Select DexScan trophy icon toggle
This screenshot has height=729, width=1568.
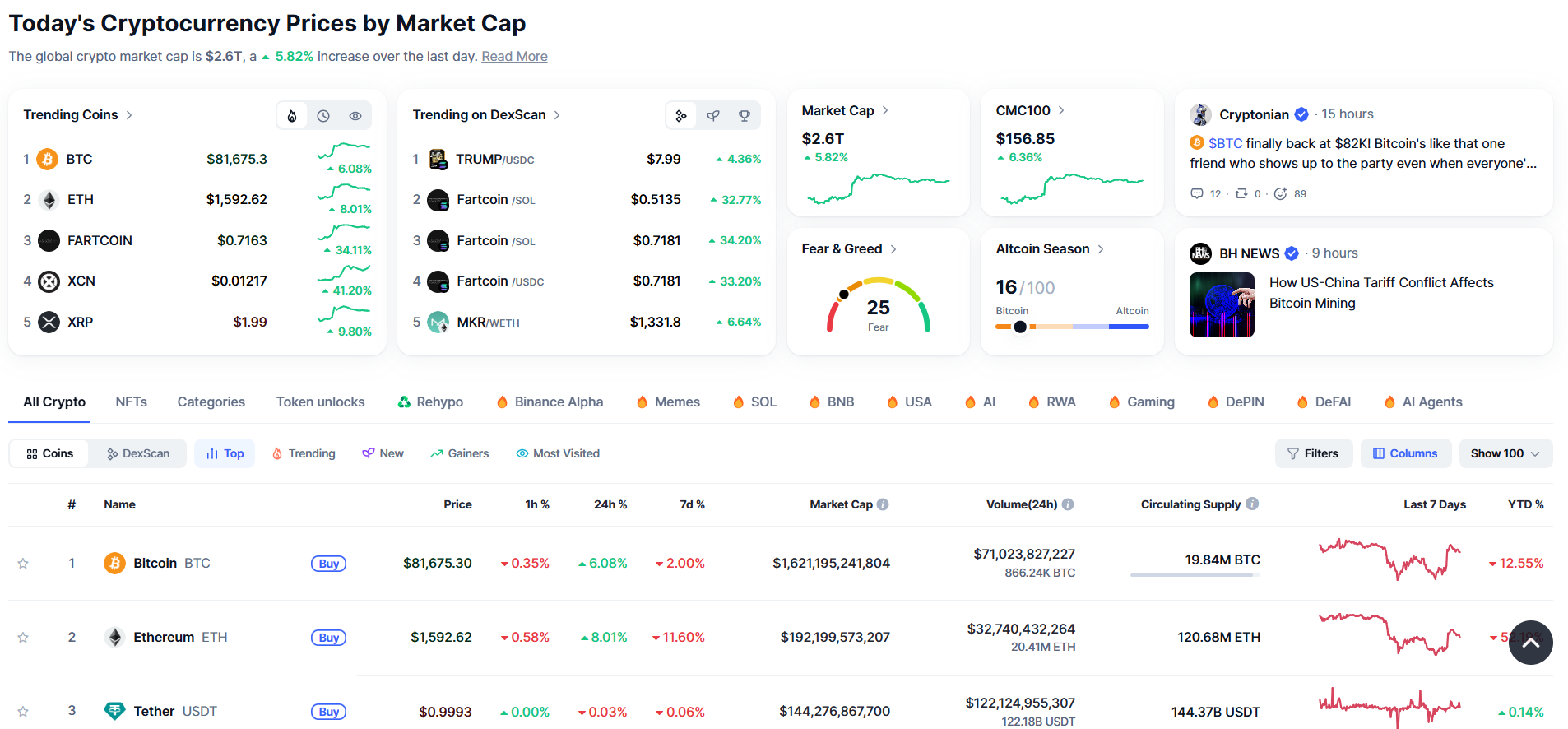(745, 116)
